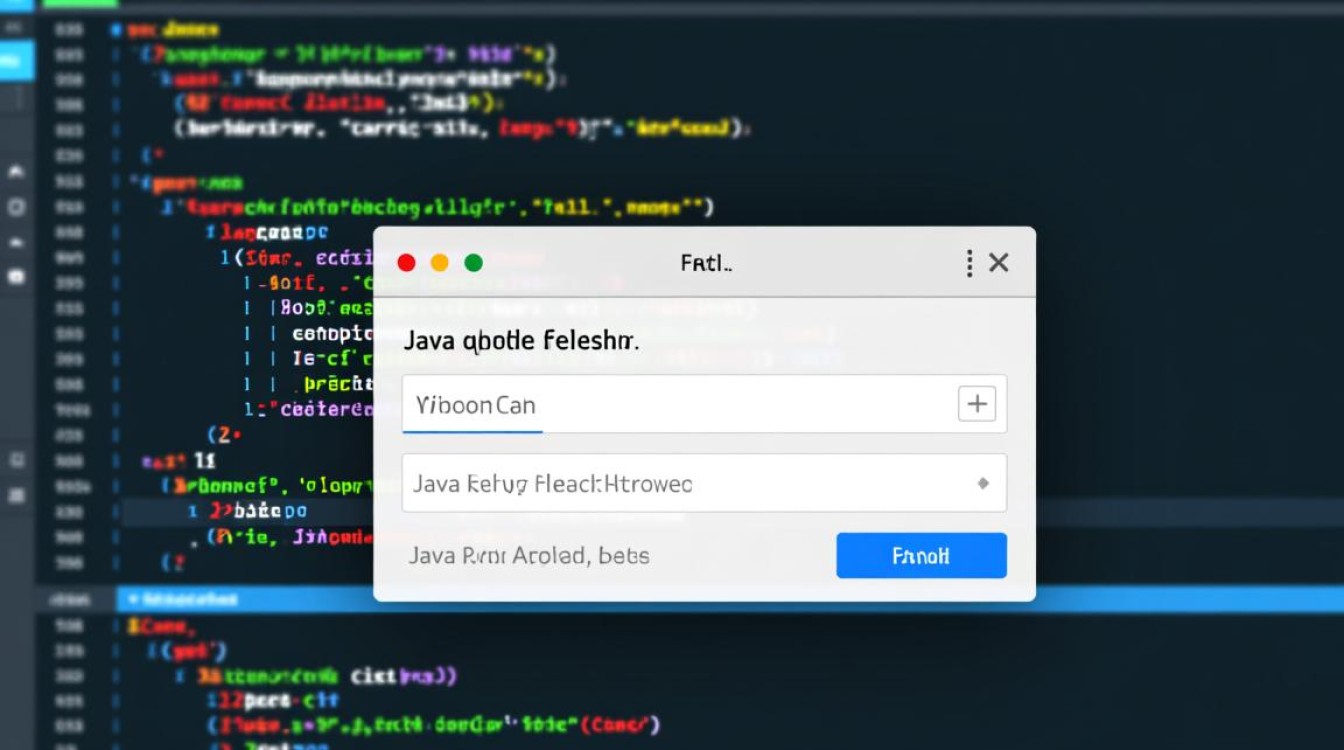Click the circular outline icon in left sidebar

click(16, 208)
